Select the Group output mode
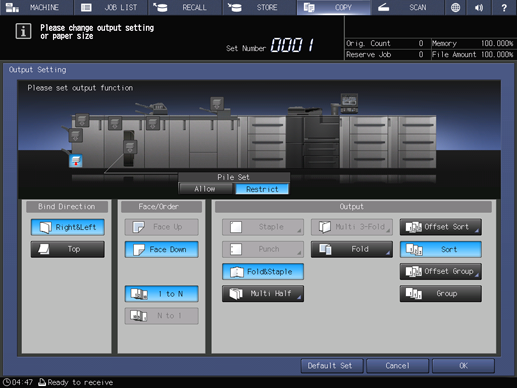Viewport: 517px width, 388px height. 441,293
